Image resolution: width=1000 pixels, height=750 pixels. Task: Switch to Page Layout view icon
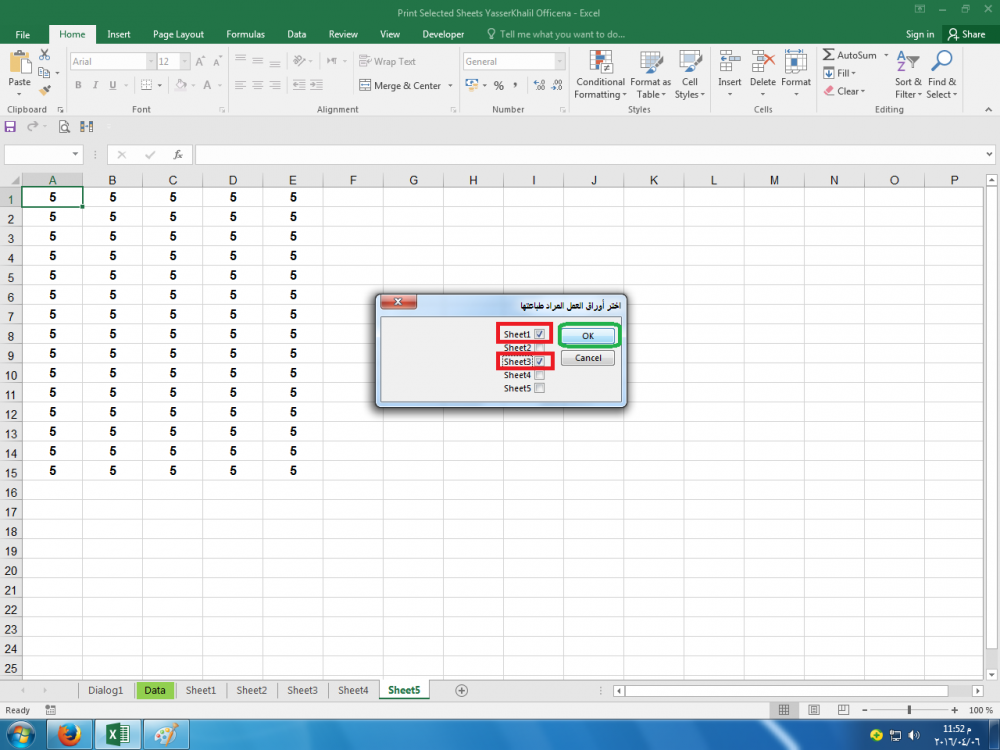coord(814,710)
